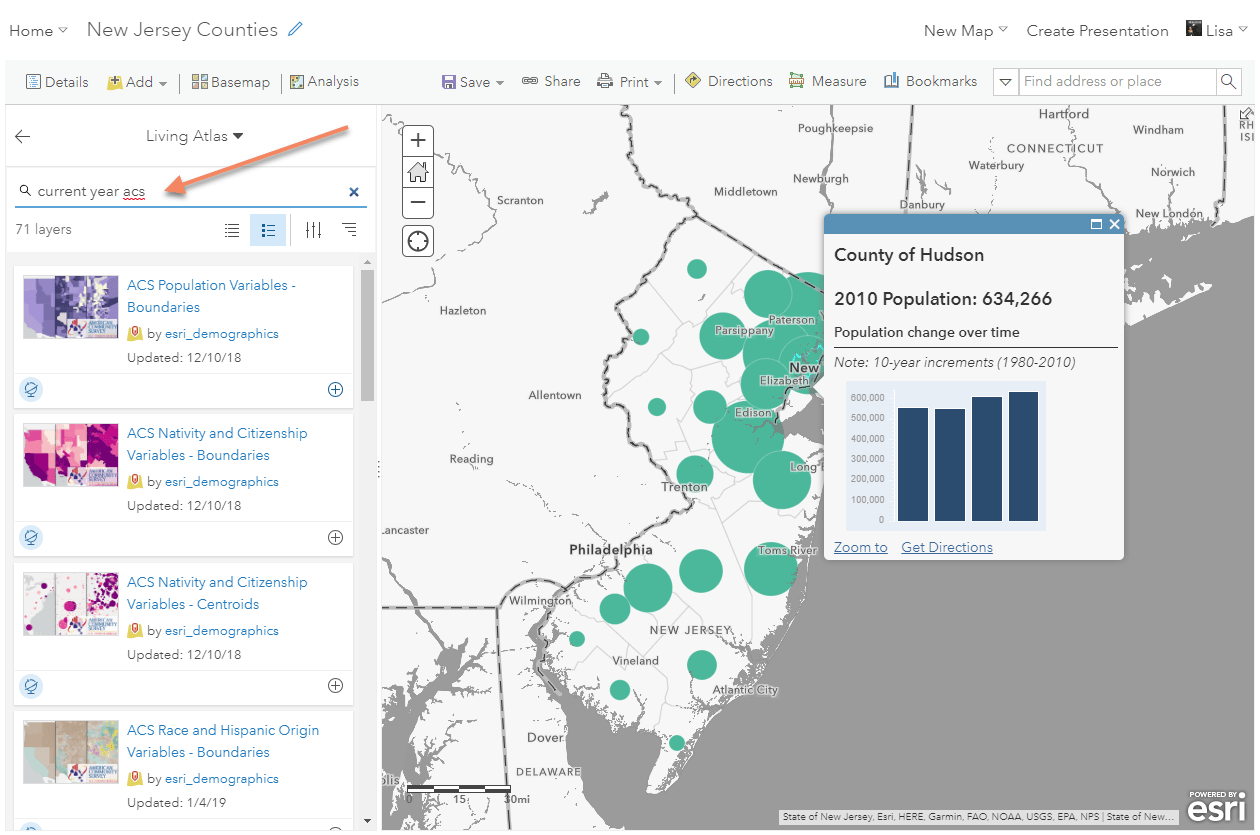The height and width of the screenshot is (835, 1260).
Task: Edit map title with pencil icon
Action: (295, 30)
